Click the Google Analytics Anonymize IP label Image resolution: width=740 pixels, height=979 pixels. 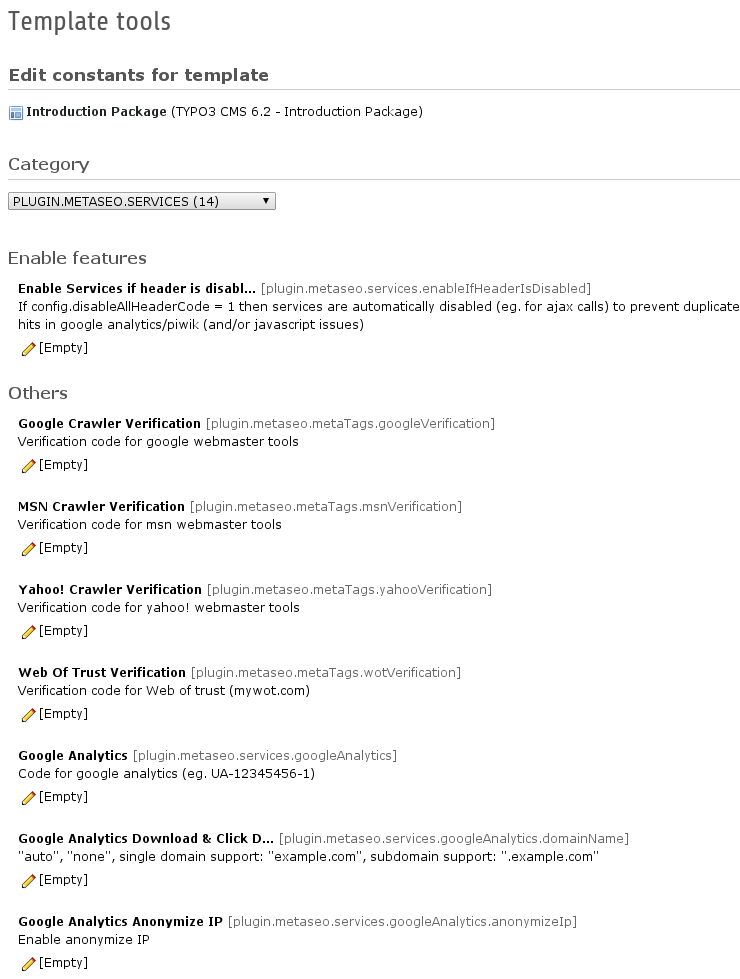pyautogui.click(x=120, y=921)
